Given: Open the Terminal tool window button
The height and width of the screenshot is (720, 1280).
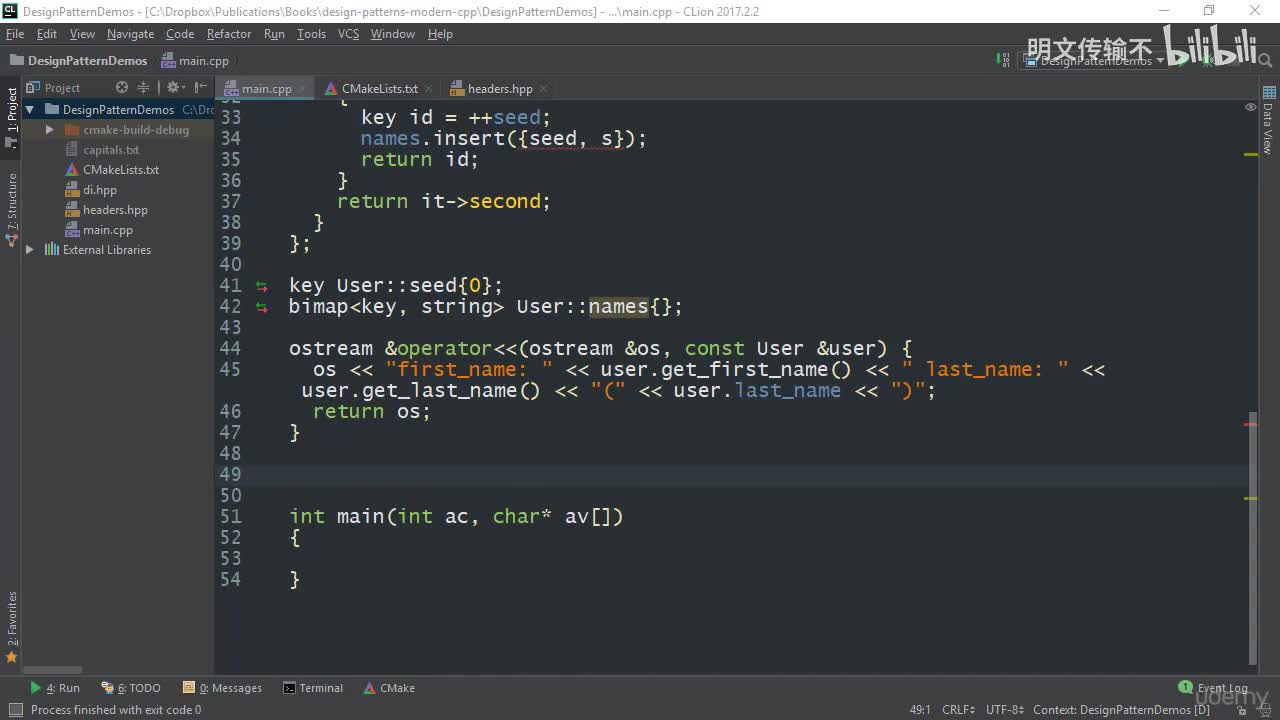Looking at the screenshot, I should pos(313,688).
